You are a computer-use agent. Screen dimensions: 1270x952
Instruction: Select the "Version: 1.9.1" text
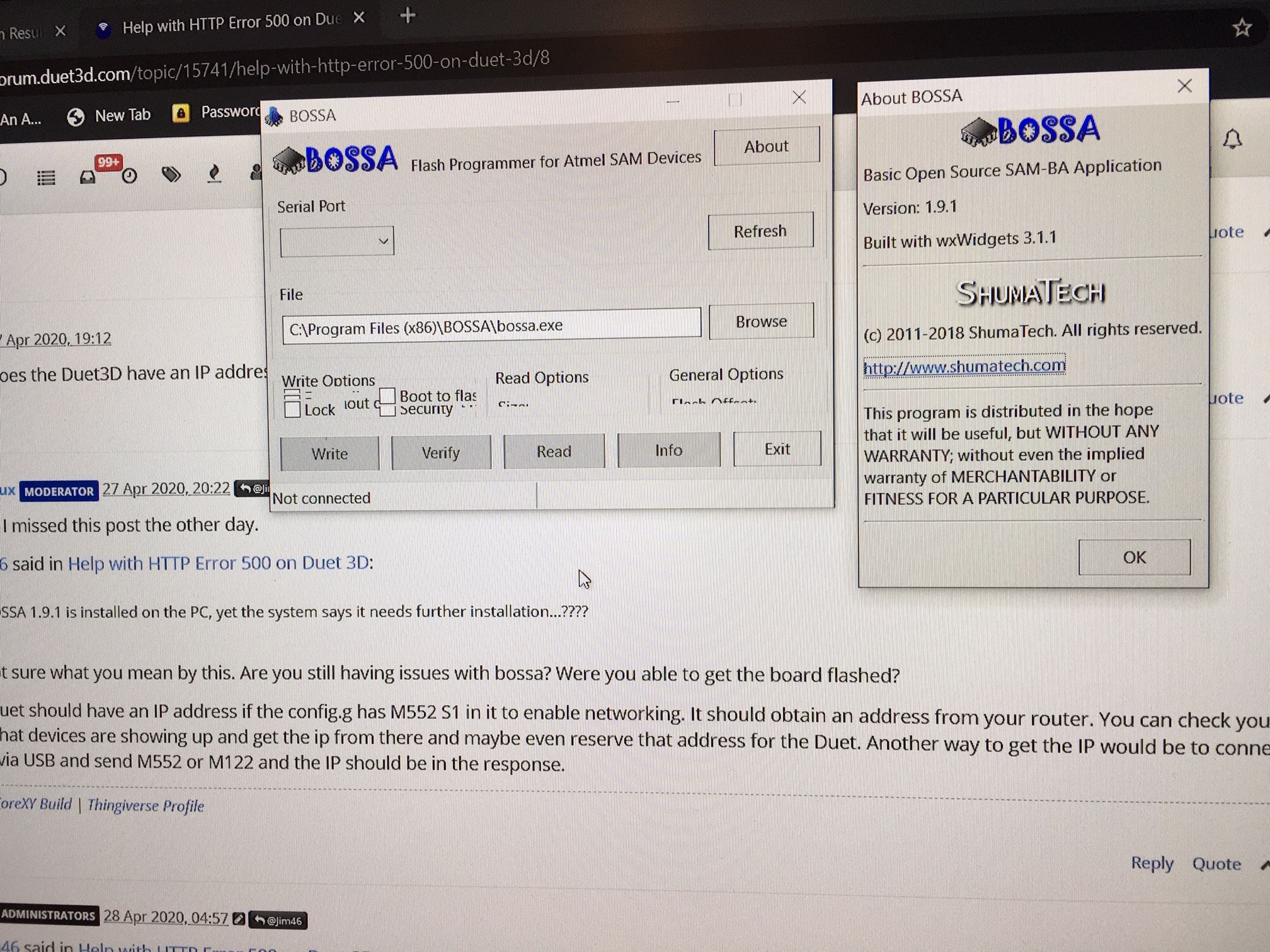tap(910, 208)
